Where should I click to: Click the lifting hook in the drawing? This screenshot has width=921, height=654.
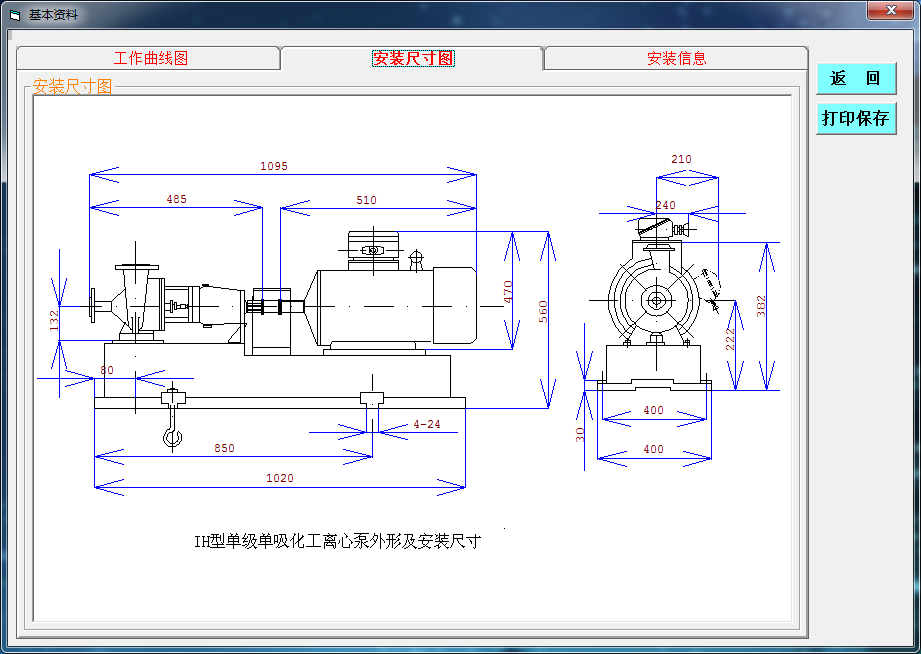(x=173, y=417)
